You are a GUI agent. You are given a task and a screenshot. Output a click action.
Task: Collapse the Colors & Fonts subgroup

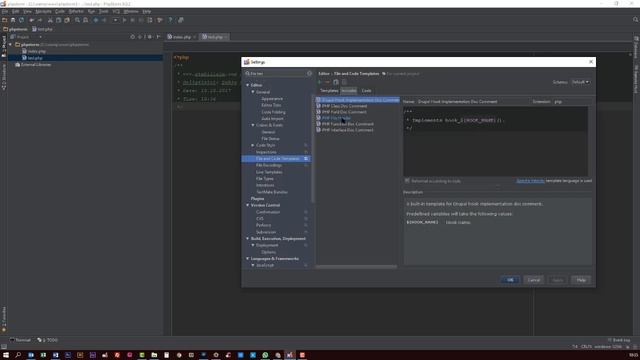(x=253, y=125)
